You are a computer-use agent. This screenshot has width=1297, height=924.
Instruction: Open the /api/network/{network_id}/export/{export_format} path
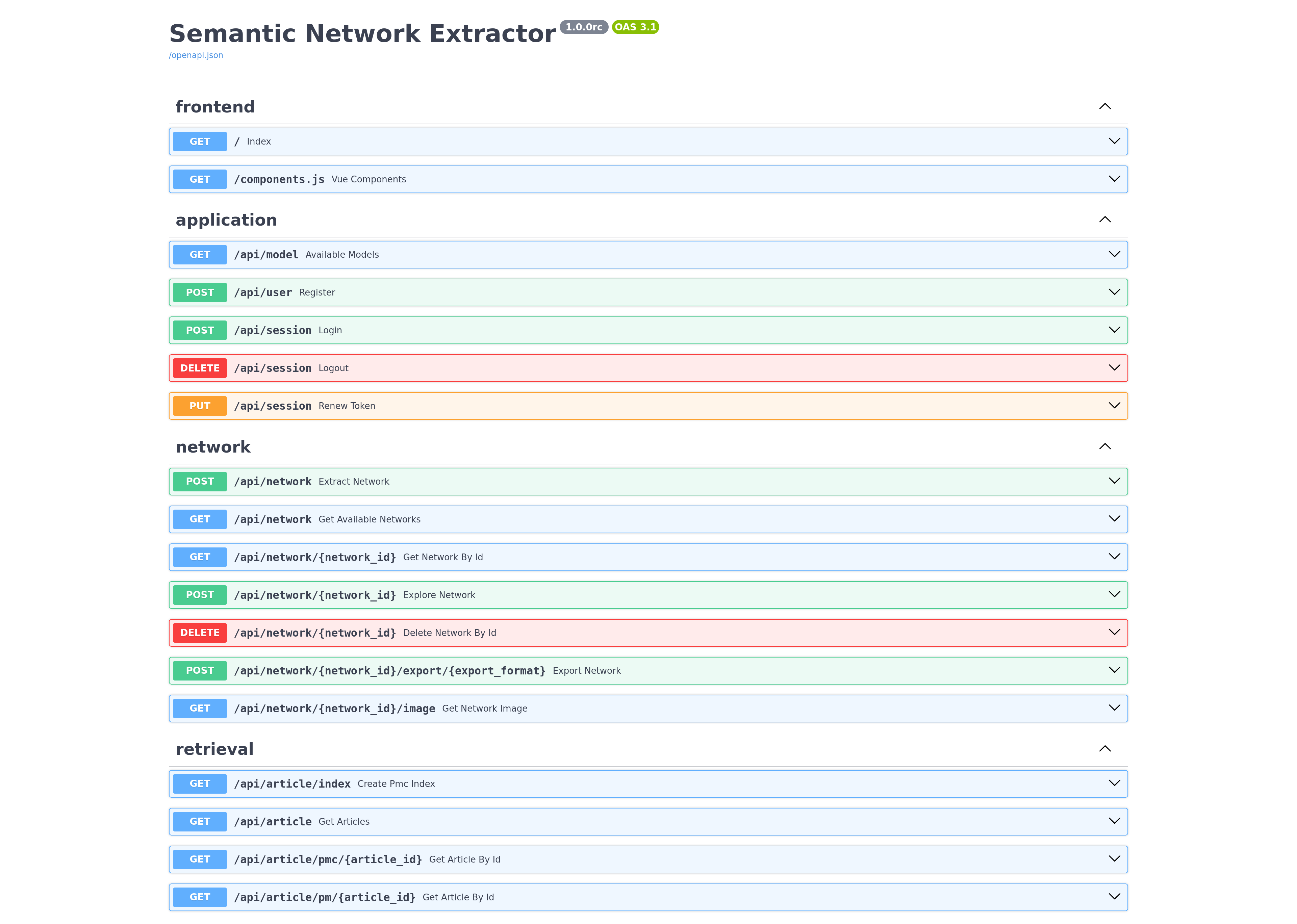pyautogui.click(x=390, y=670)
